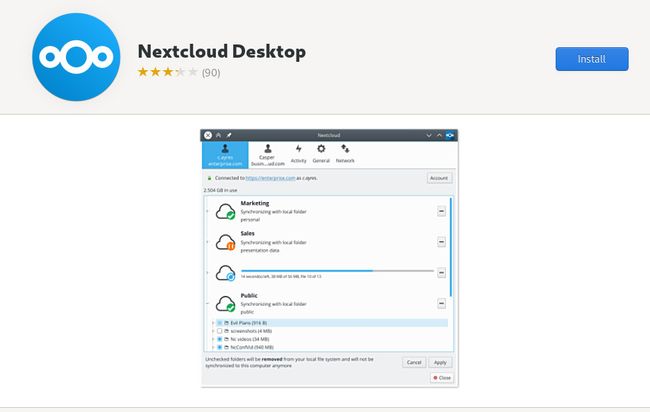This screenshot has height=412, width=650.
Task: Open the Nextcloud screenshot thumbnail
Action: point(330,258)
